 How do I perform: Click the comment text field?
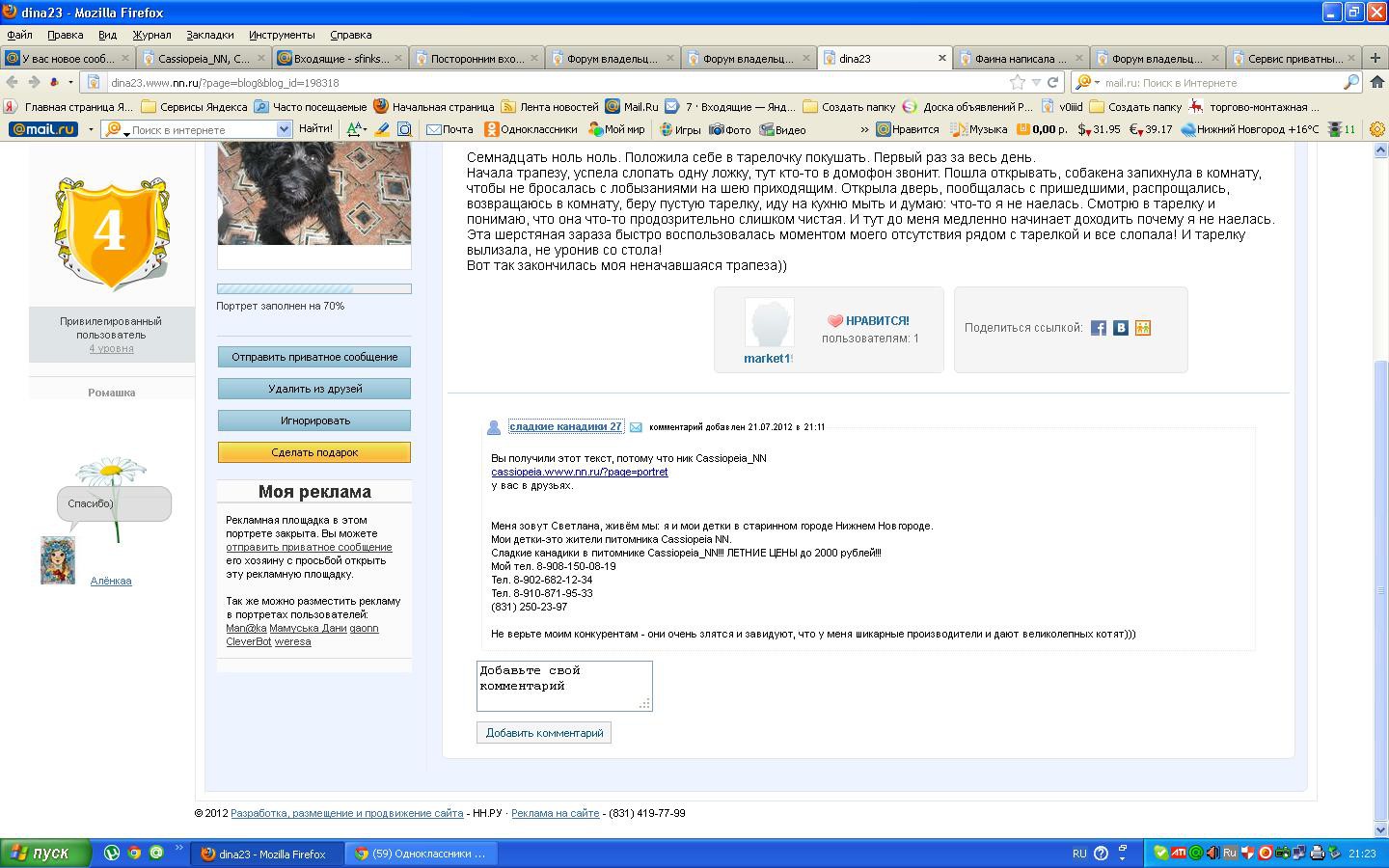coord(564,686)
